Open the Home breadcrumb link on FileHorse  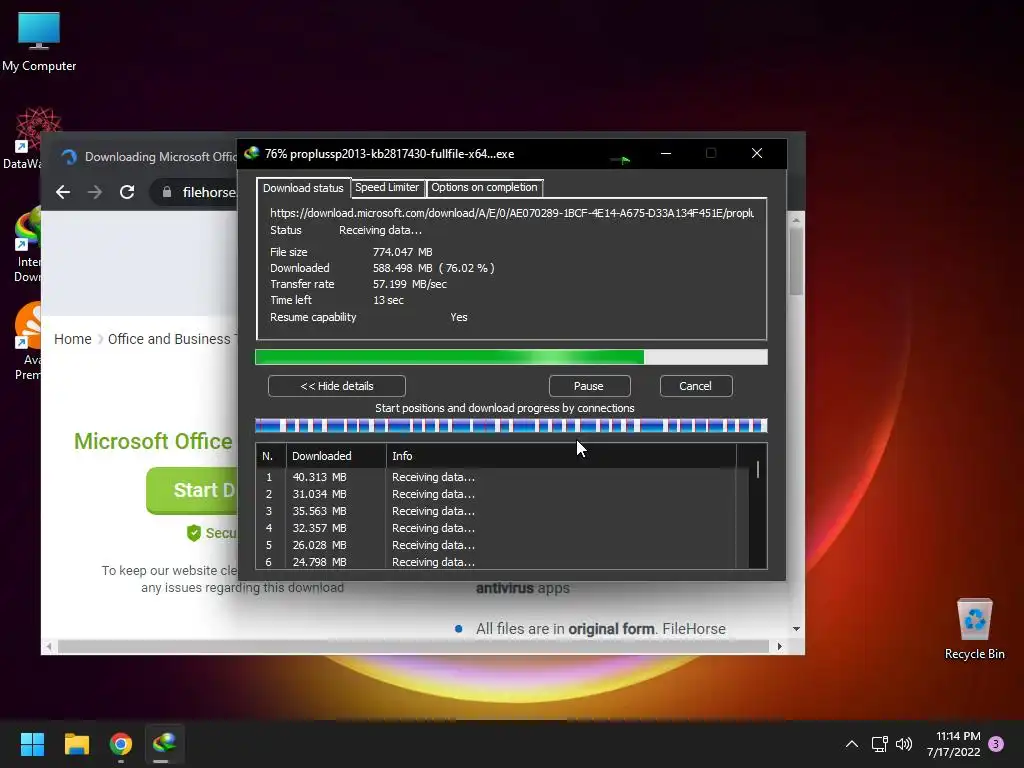[72, 339]
